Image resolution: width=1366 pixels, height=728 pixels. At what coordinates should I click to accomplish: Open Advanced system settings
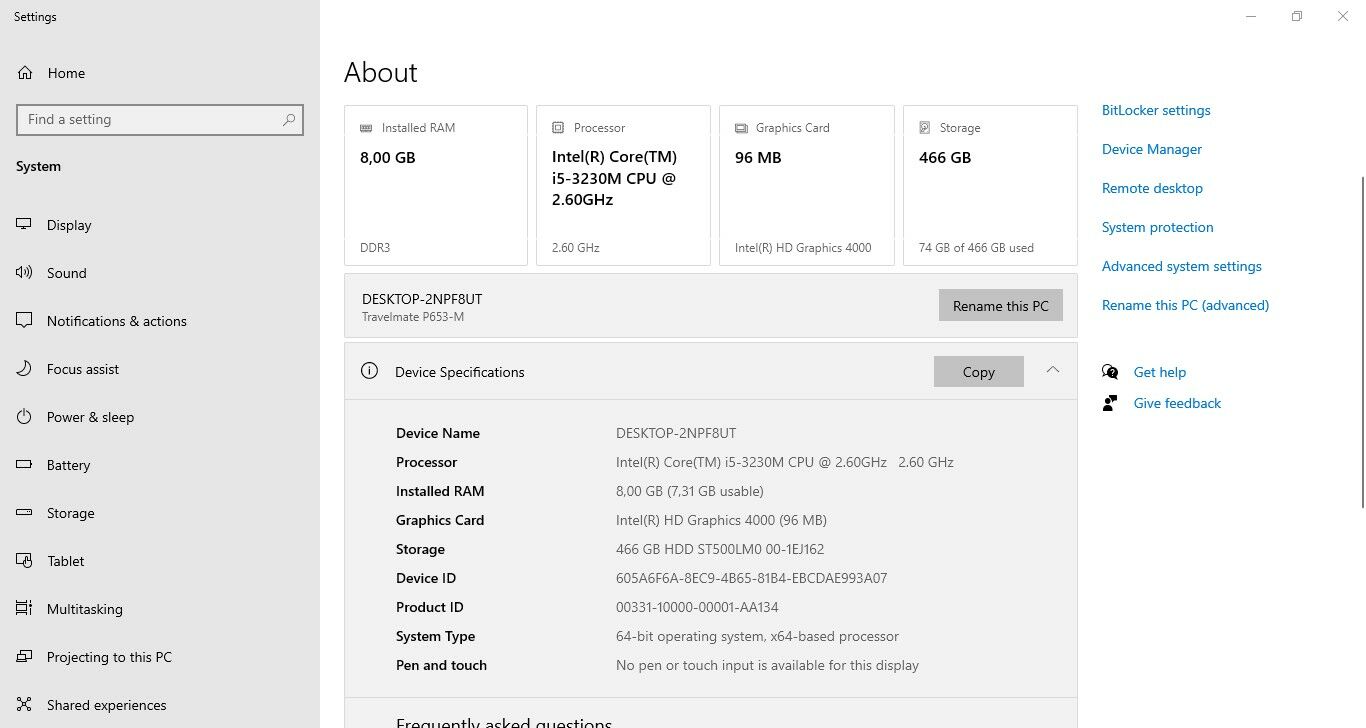point(1181,266)
